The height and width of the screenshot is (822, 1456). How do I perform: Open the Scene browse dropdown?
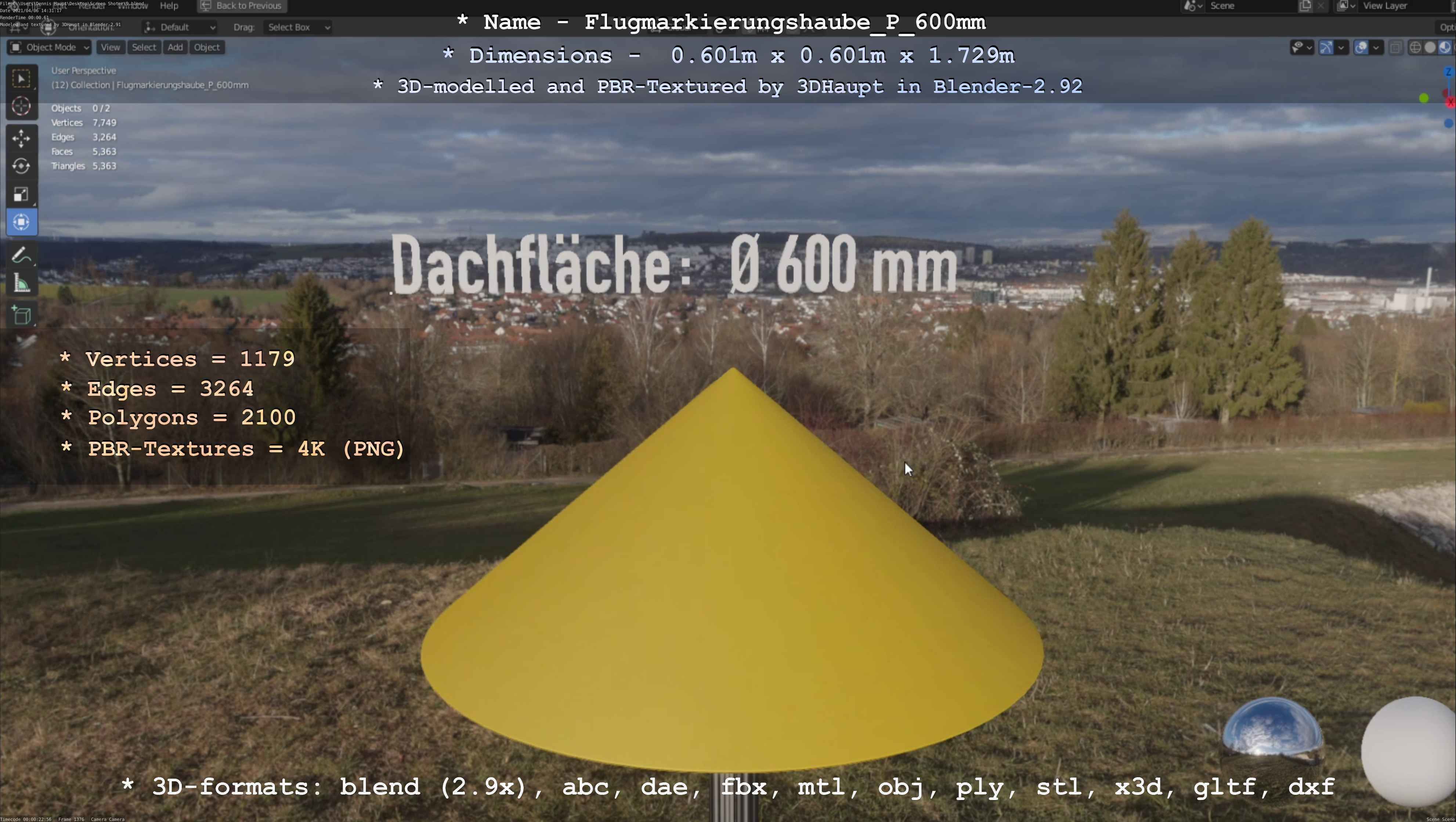[1193, 6]
